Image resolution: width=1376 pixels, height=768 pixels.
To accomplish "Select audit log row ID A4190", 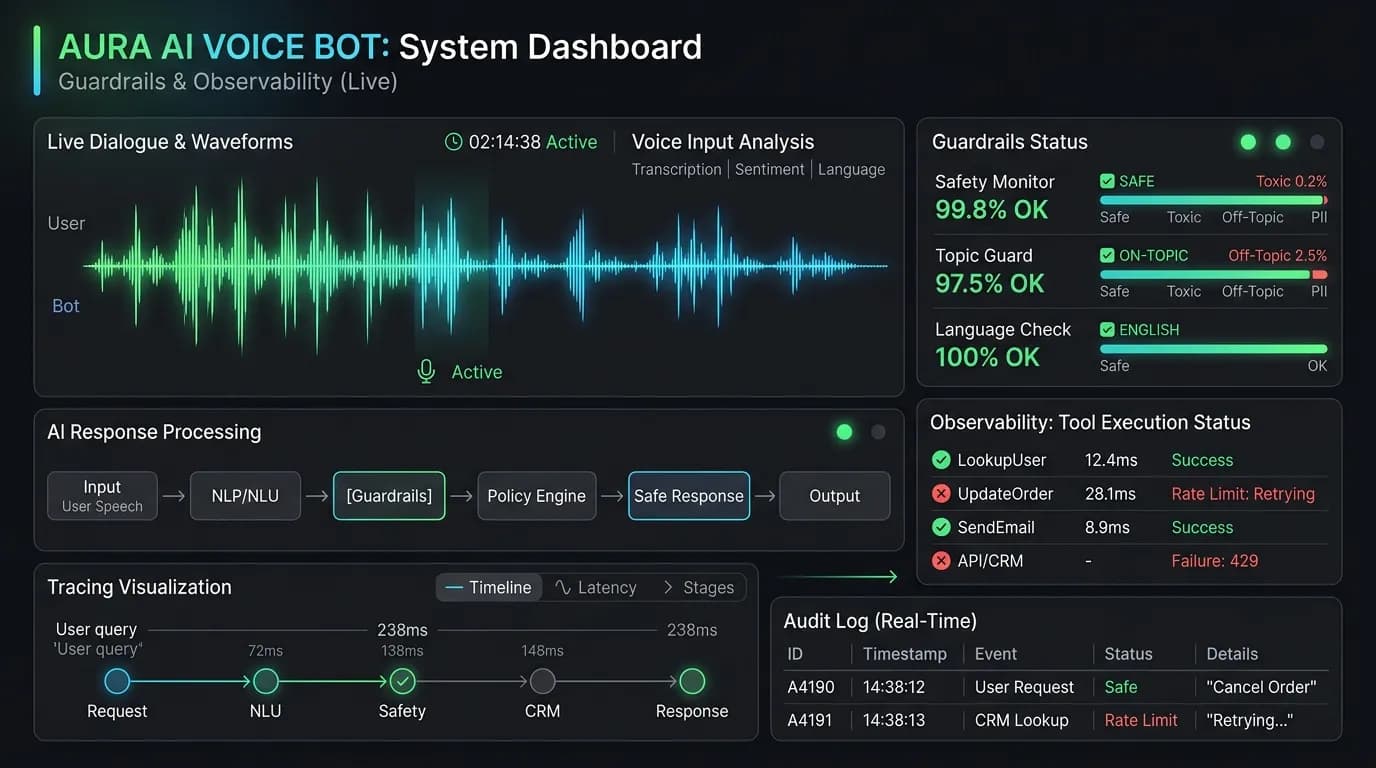I will tap(810, 687).
